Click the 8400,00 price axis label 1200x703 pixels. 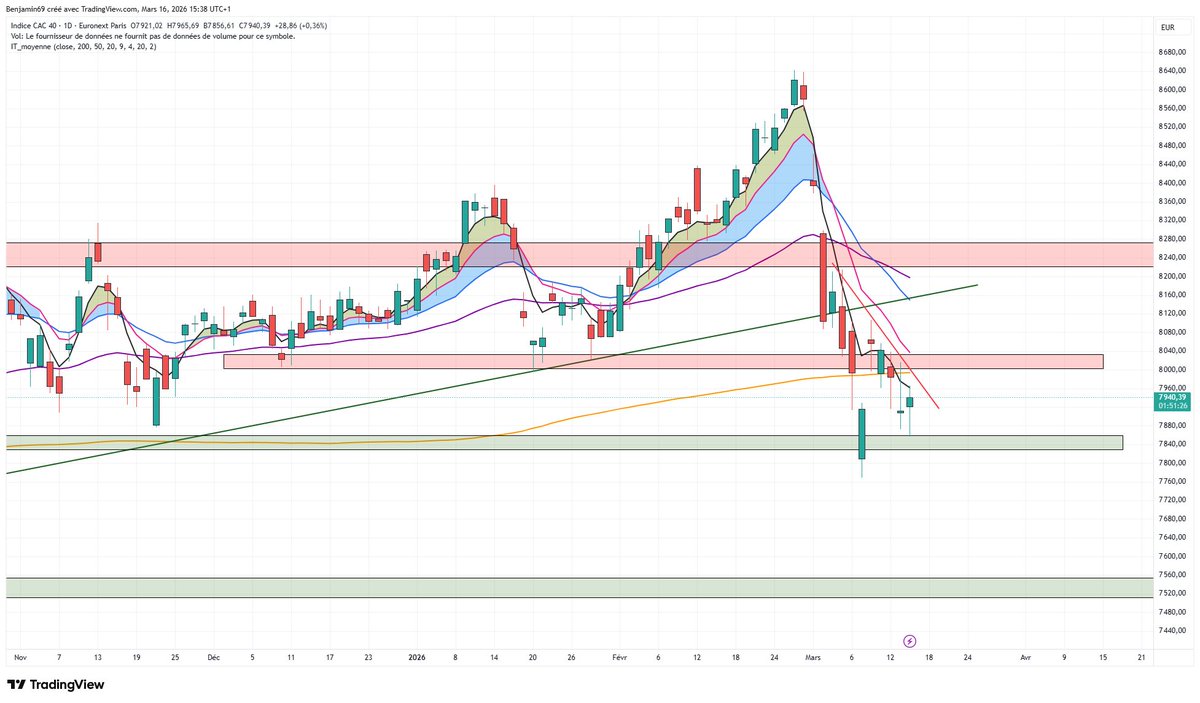1172,183
